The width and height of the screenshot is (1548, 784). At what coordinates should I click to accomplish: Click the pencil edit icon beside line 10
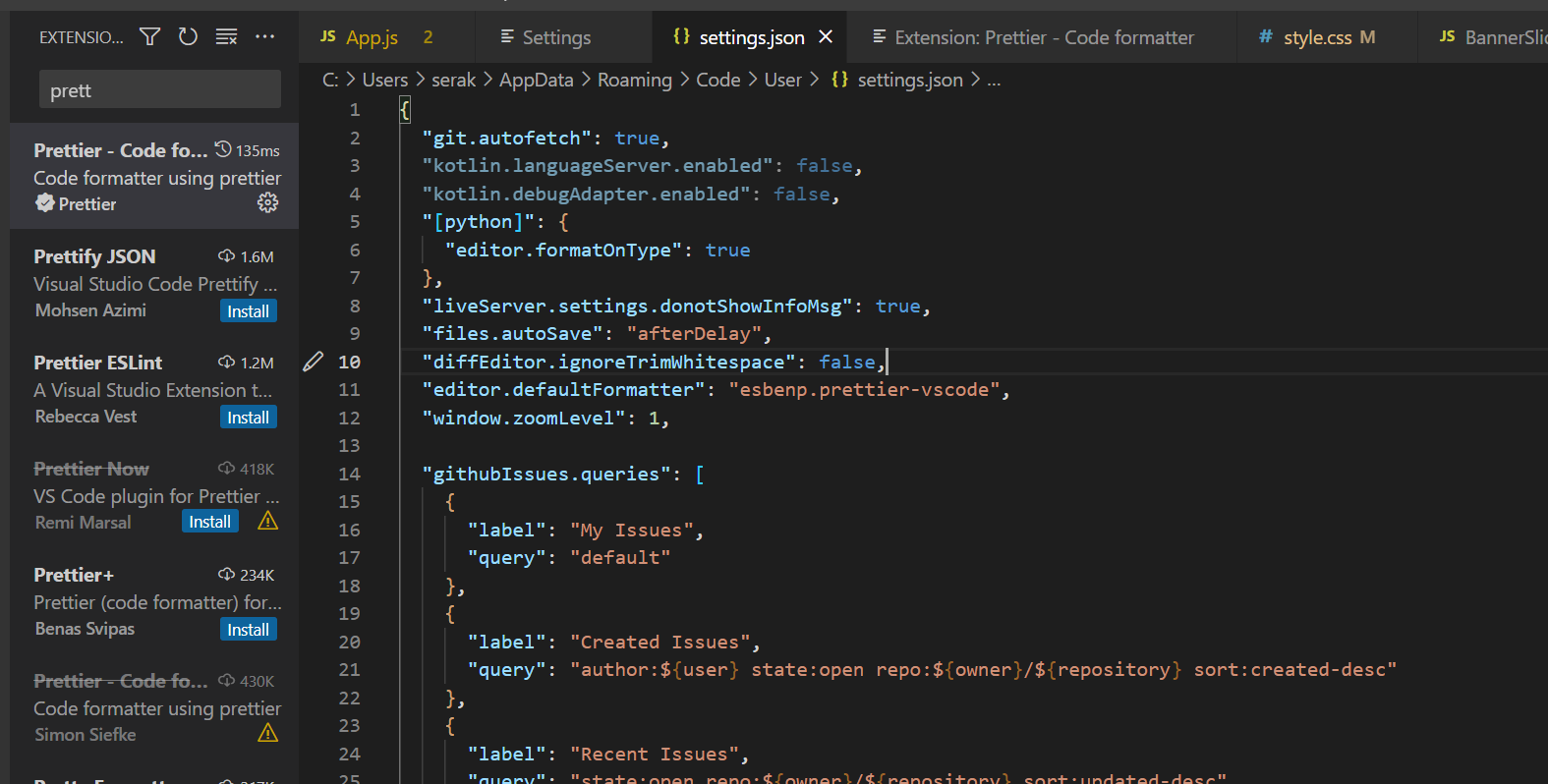point(313,362)
